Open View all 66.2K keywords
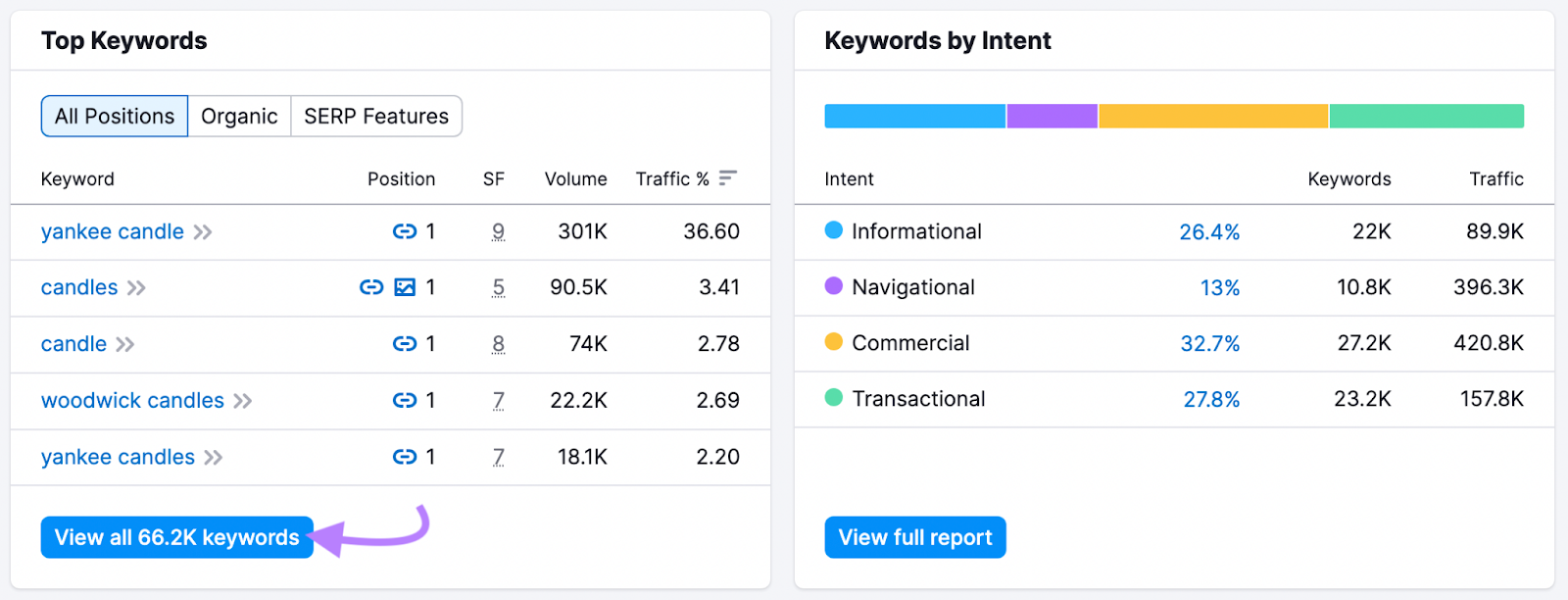 click(176, 537)
